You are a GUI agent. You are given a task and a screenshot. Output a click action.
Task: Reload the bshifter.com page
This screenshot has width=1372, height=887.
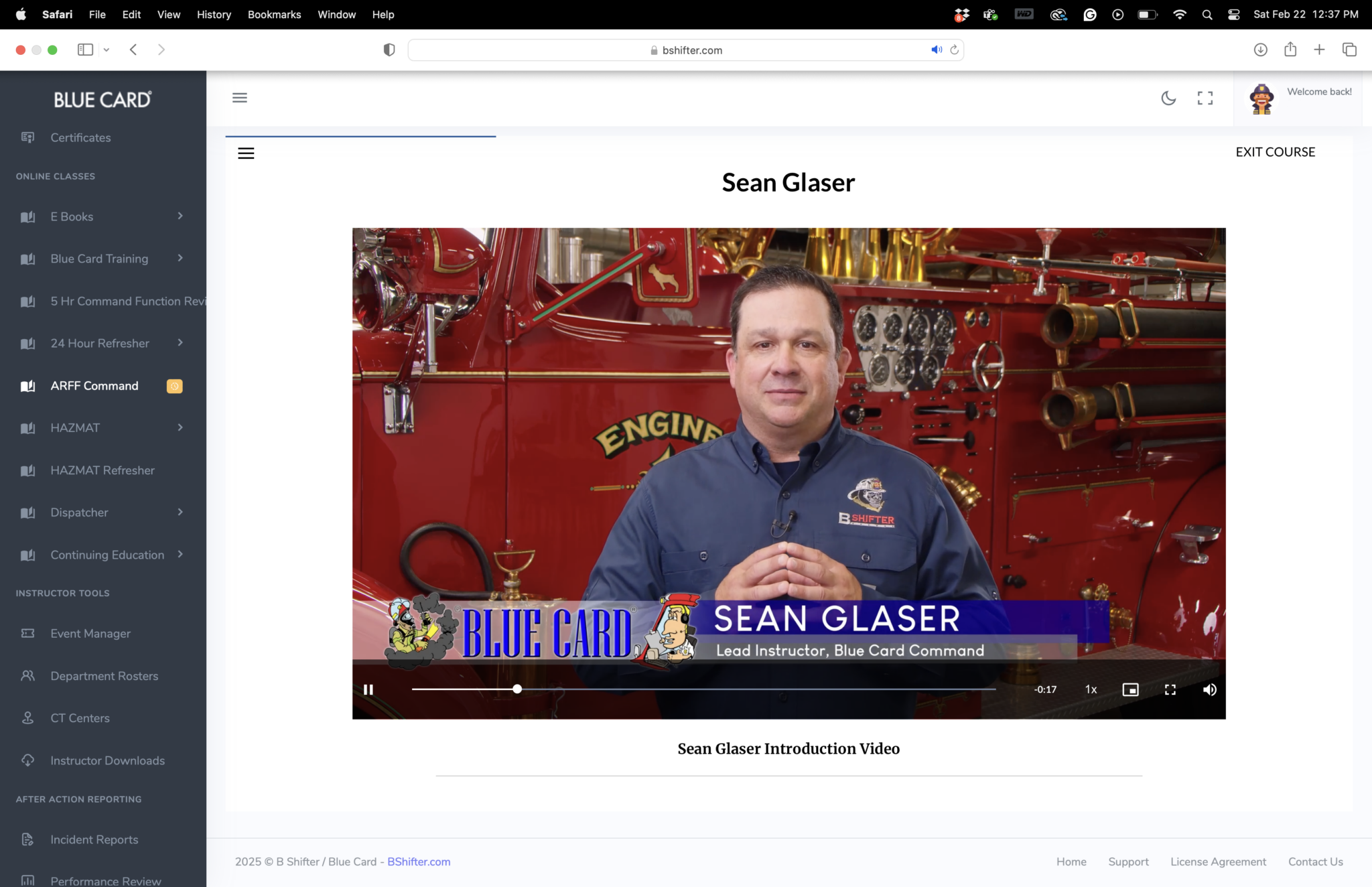click(955, 50)
